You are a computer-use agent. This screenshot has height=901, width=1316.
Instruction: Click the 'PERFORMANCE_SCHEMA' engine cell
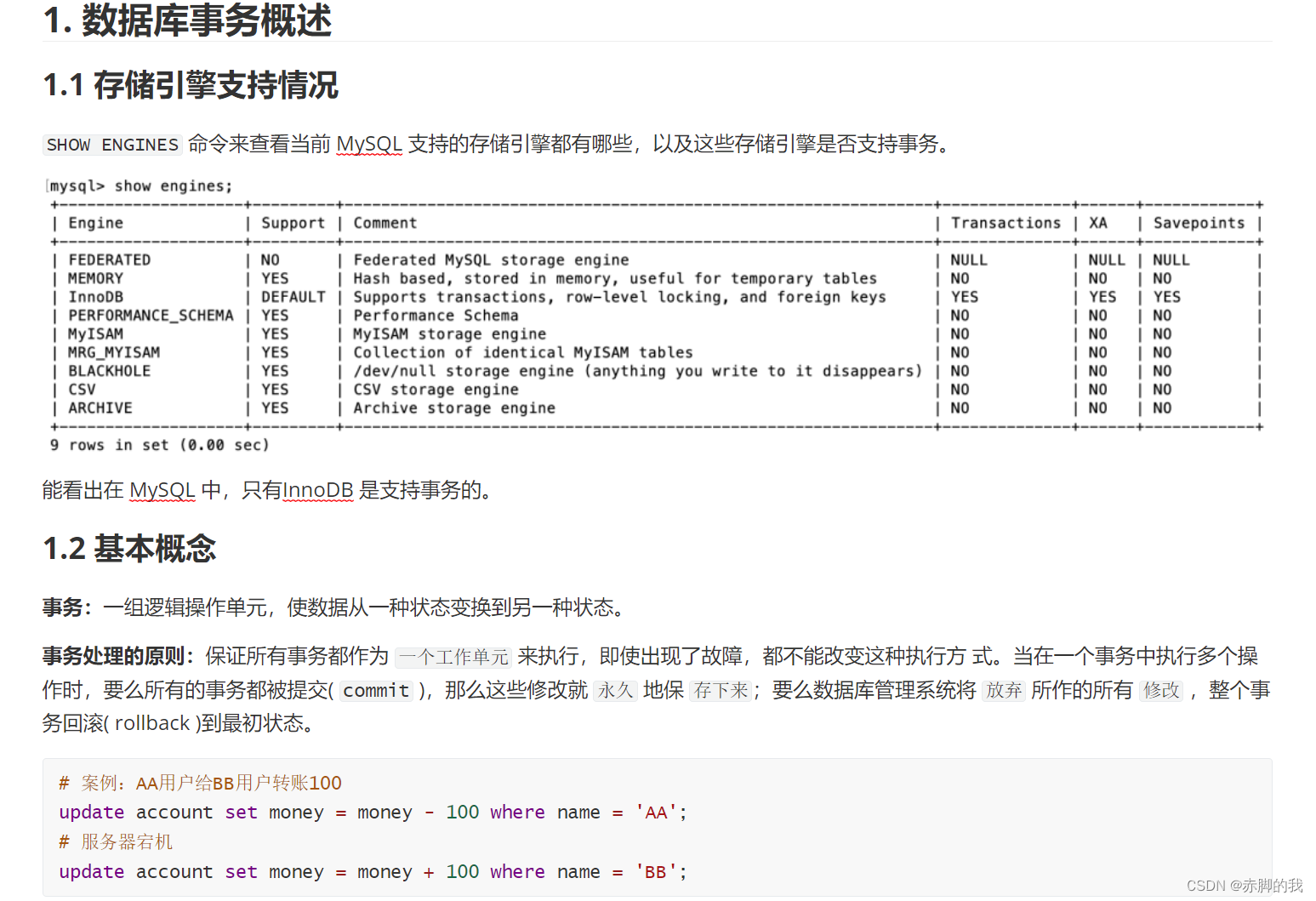151,316
